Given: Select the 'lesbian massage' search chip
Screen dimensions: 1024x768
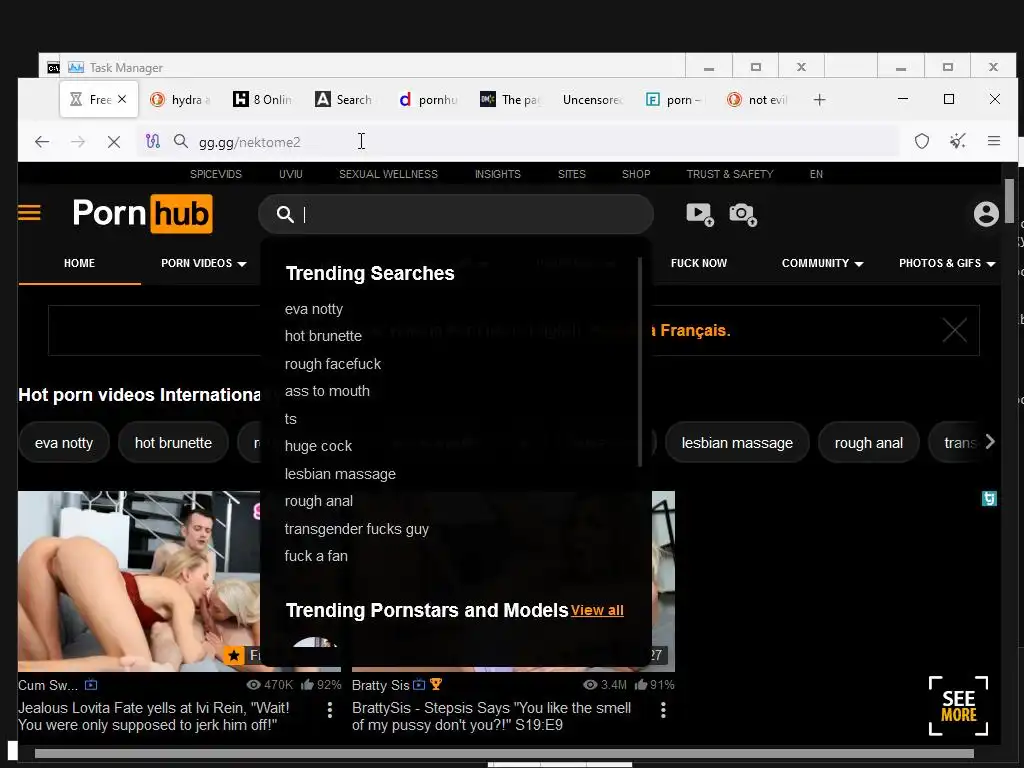Looking at the screenshot, I should click(737, 443).
